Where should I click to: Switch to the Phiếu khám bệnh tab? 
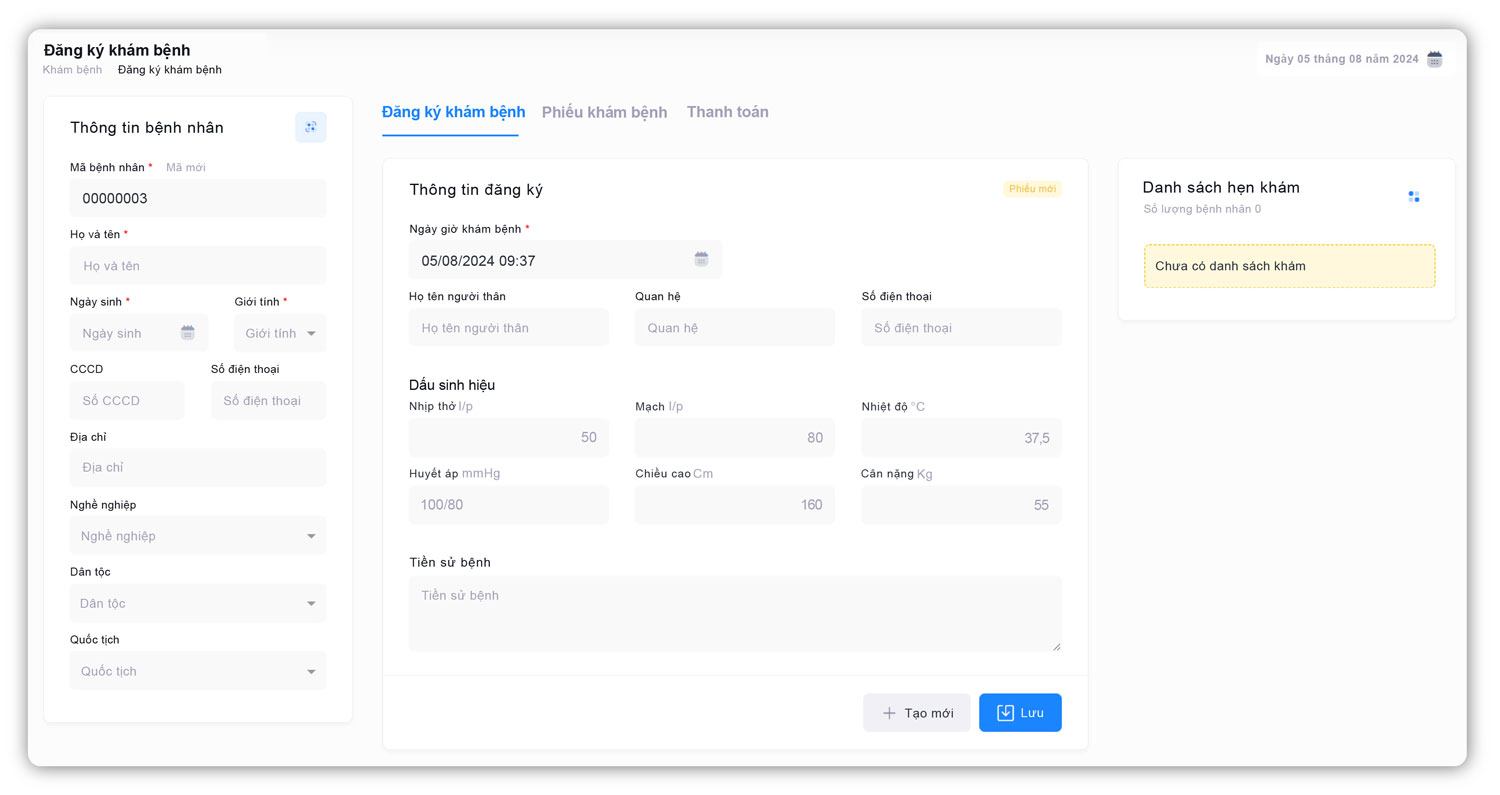pos(604,112)
